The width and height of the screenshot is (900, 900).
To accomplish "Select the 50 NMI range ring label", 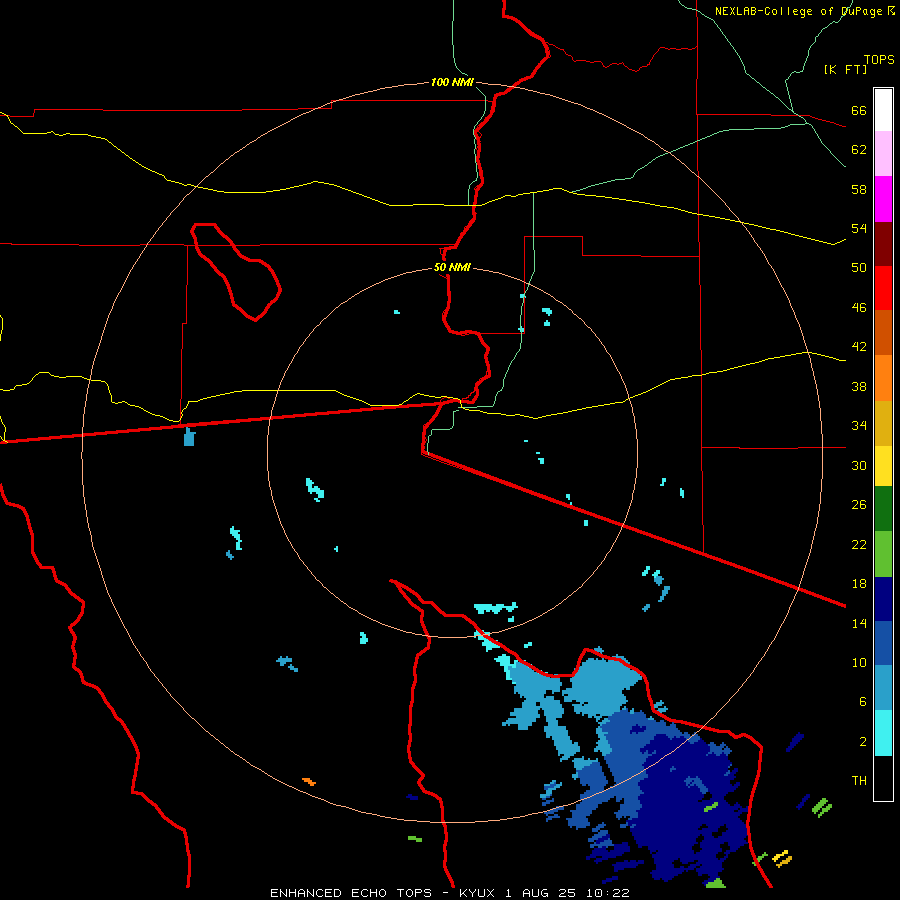I will pyautogui.click(x=452, y=267).
